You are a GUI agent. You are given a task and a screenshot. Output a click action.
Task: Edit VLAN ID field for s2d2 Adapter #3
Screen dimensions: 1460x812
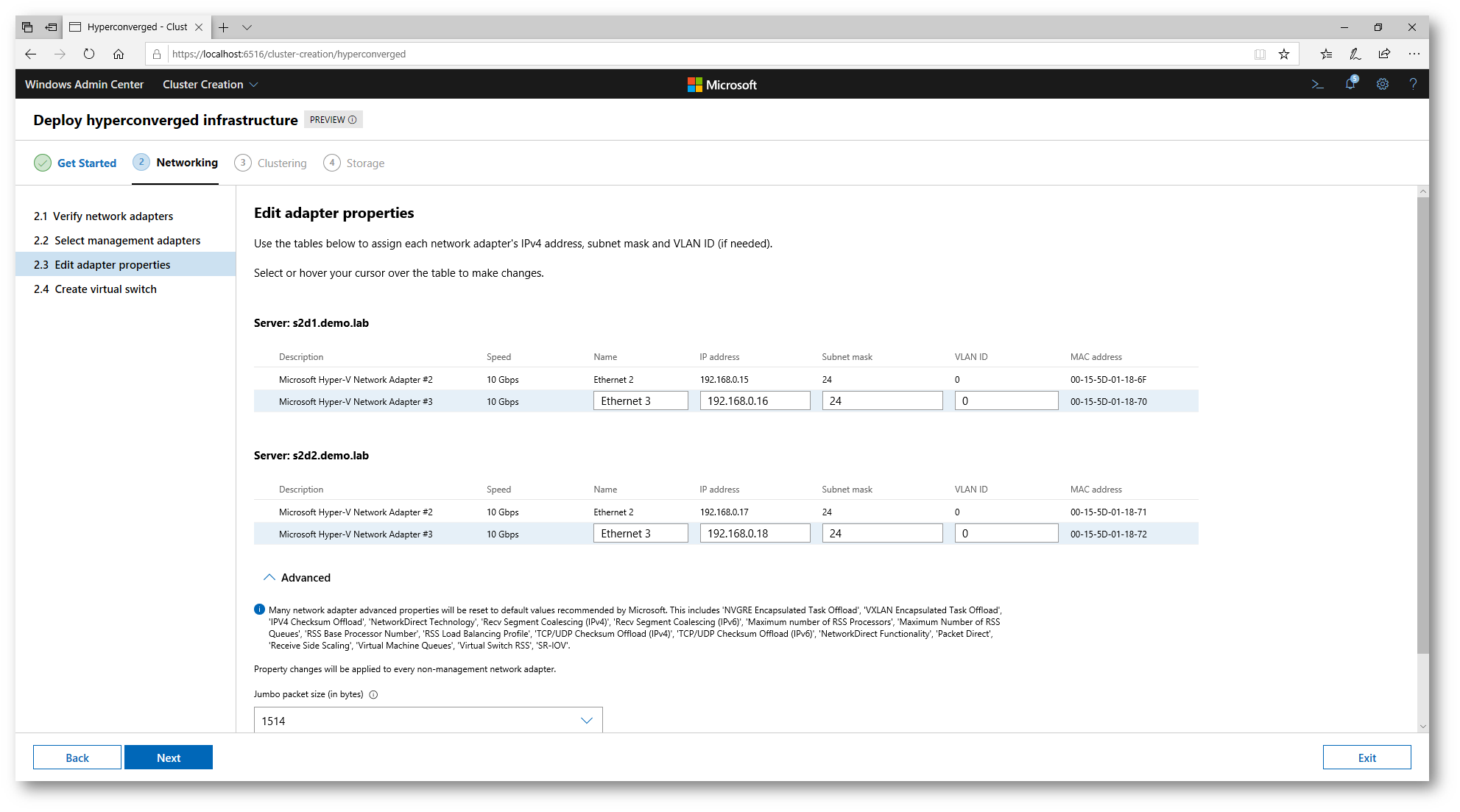click(1006, 534)
